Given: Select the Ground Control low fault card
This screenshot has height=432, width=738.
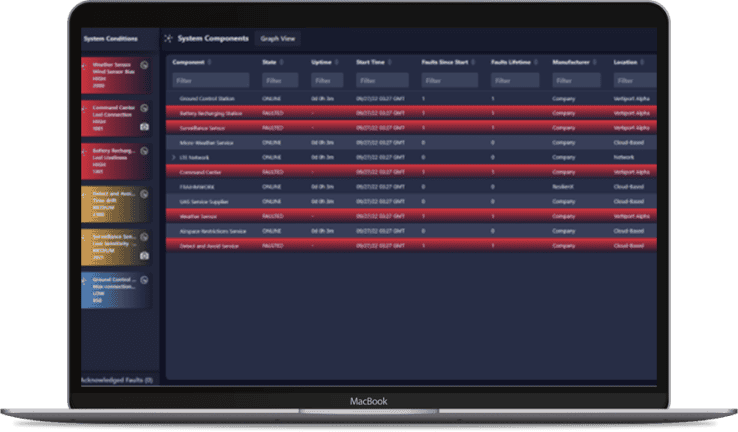Looking at the screenshot, I should pyautogui.click(x=116, y=290).
